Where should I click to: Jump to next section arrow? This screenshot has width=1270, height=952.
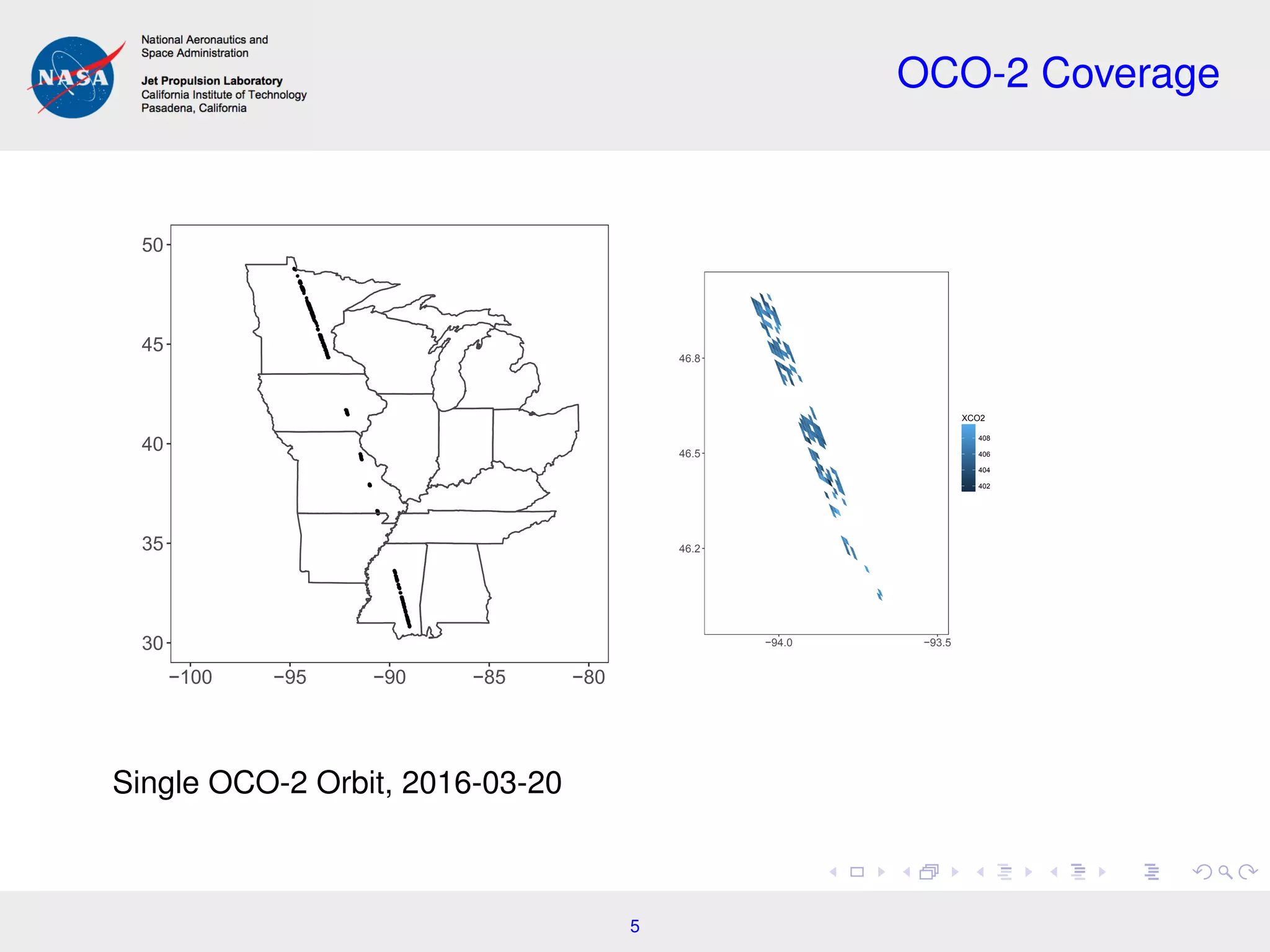1102,872
